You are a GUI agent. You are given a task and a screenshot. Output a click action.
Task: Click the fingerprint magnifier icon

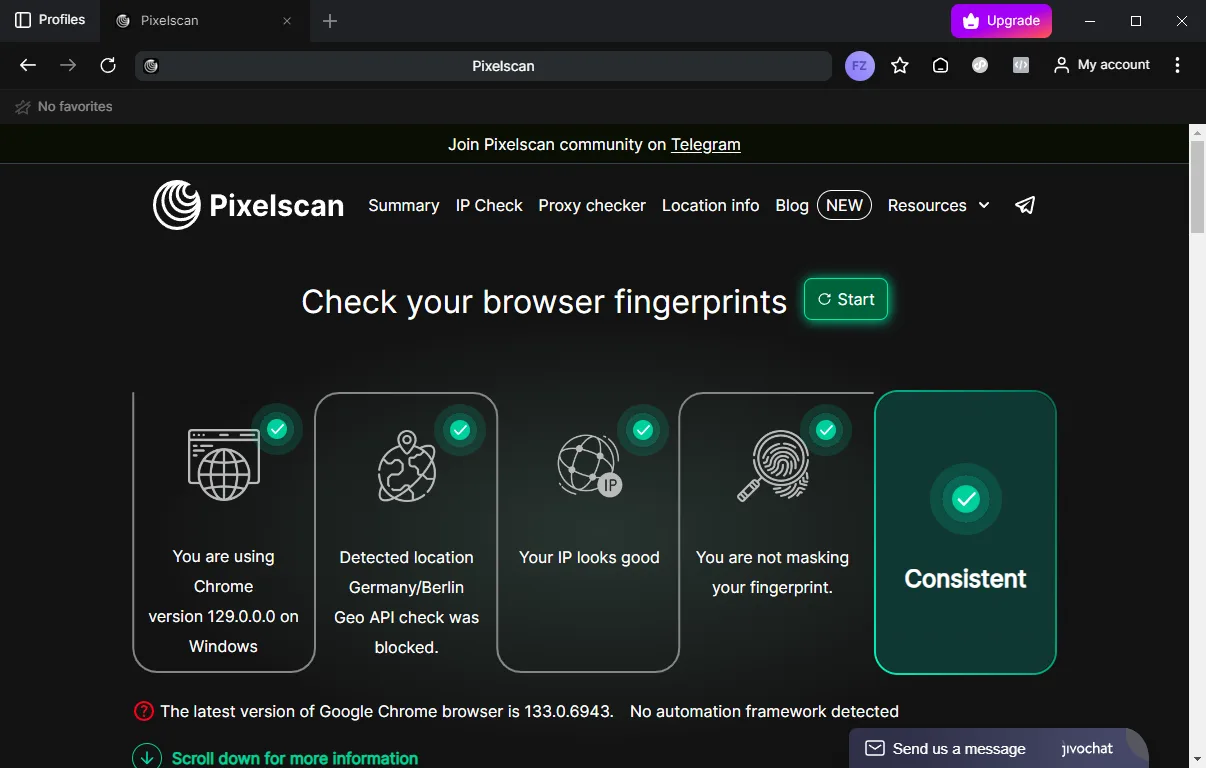tap(773, 465)
